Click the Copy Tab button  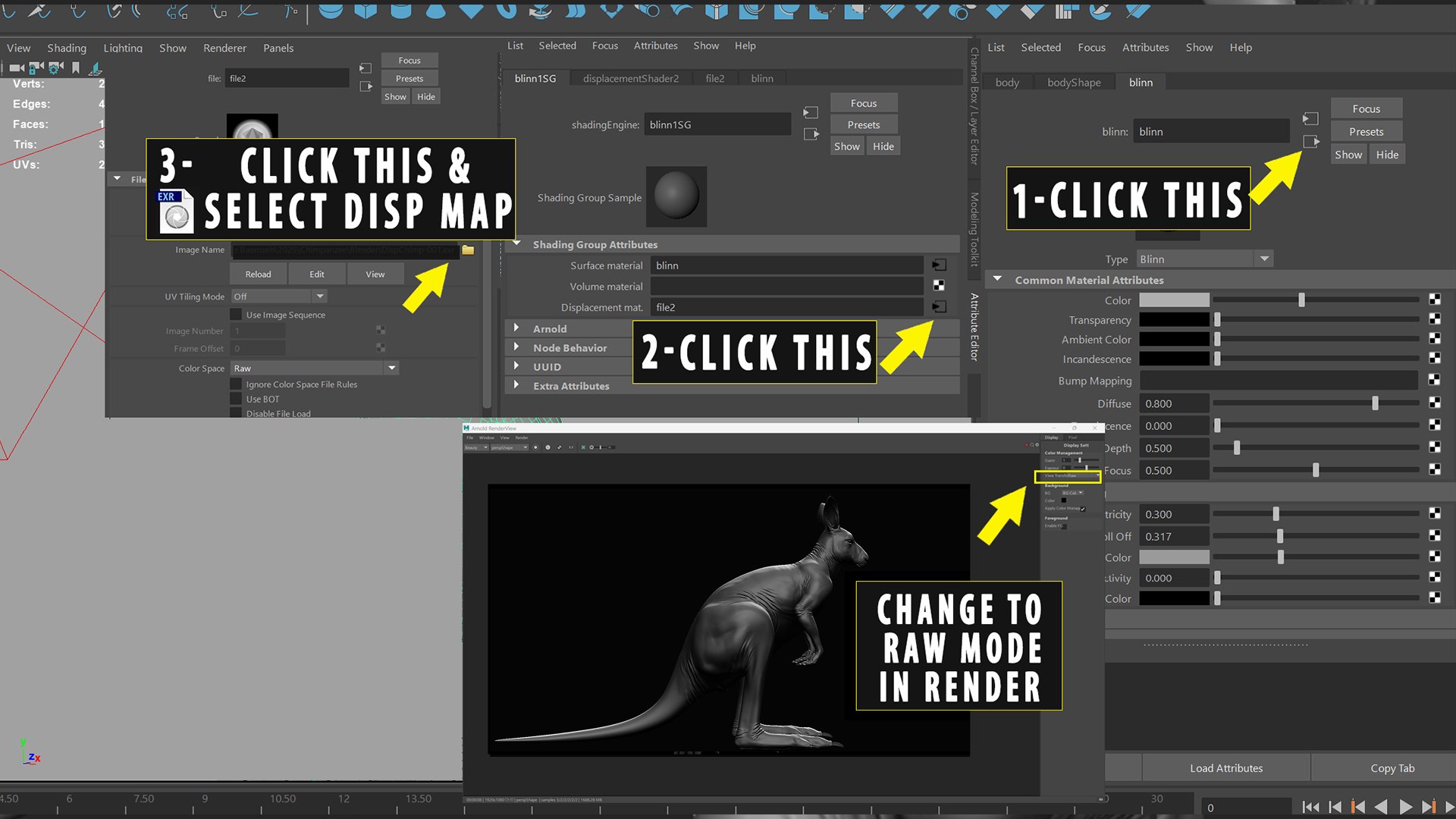tap(1392, 768)
